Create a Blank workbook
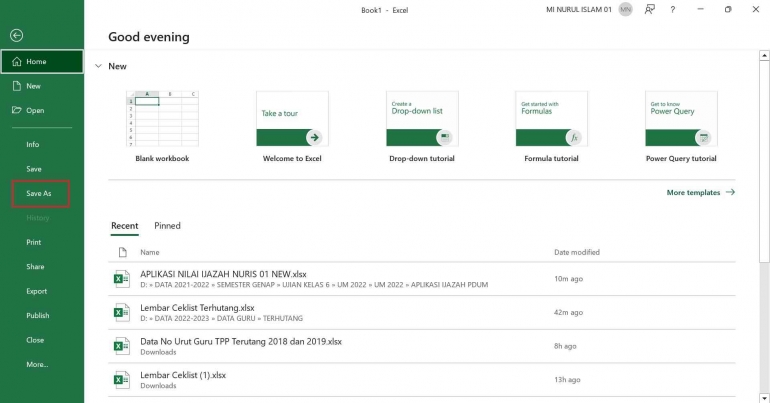Image resolution: width=770 pixels, height=403 pixels. (x=163, y=127)
